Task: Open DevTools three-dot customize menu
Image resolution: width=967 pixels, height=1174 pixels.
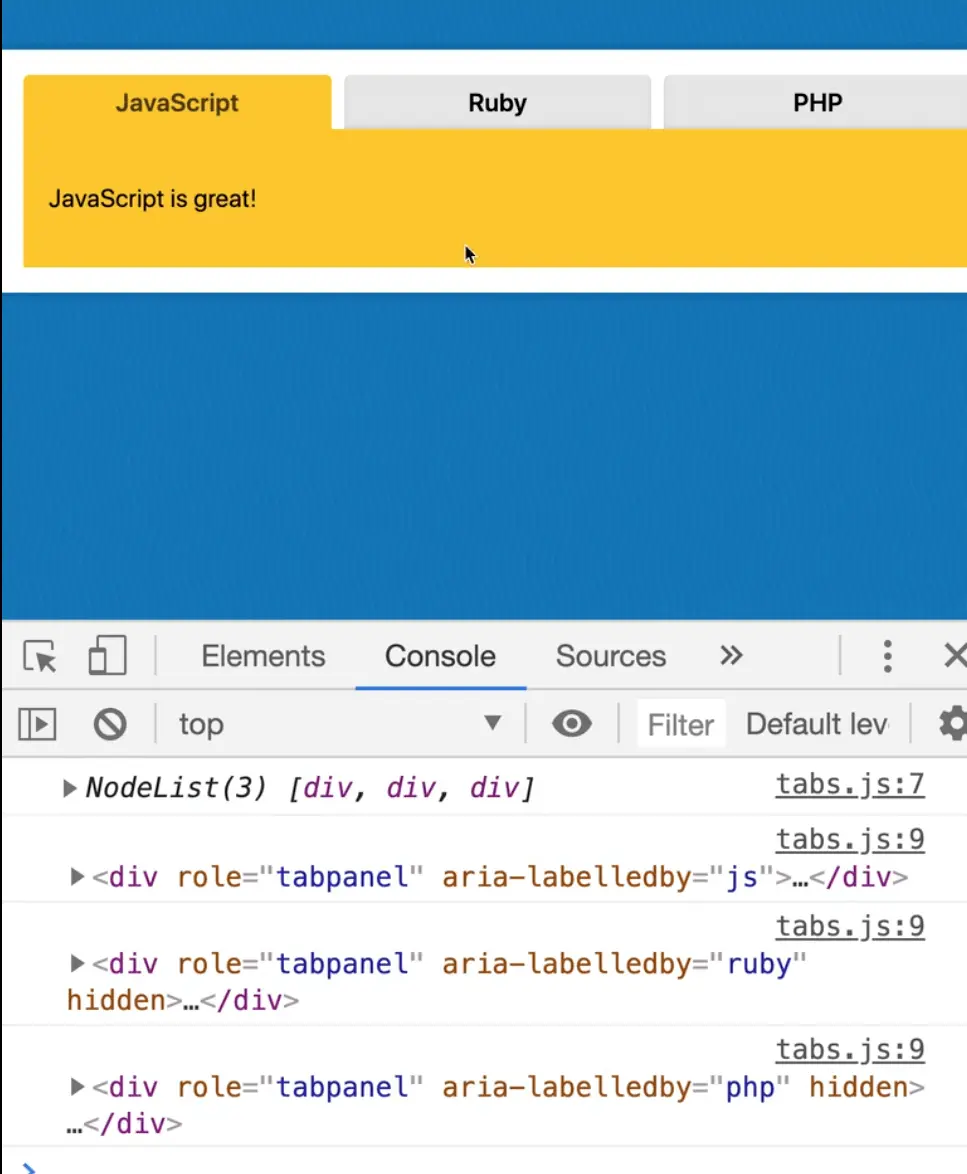Action: coord(886,657)
